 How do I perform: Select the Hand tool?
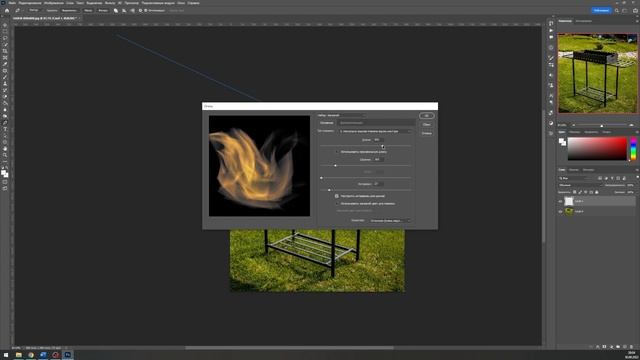(5, 149)
